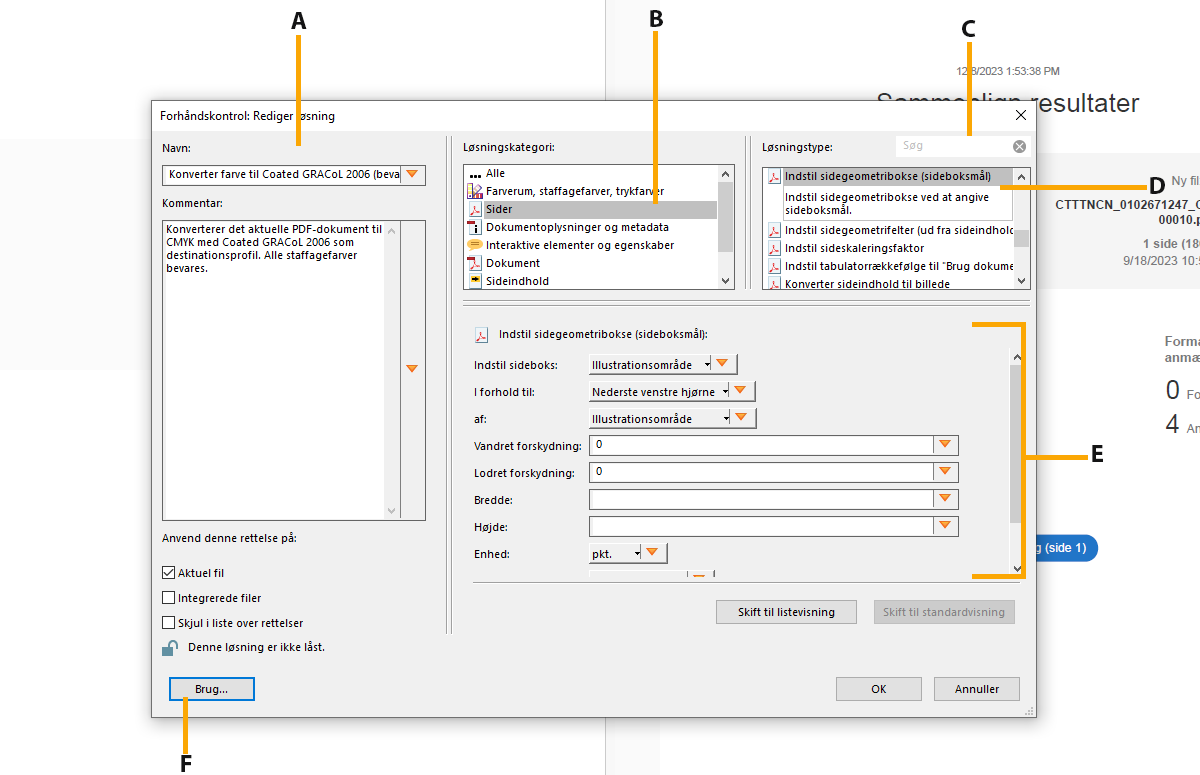The width and height of the screenshot is (1200, 775).
Task: Click orange arrow beside Bredde field
Action: 945,498
